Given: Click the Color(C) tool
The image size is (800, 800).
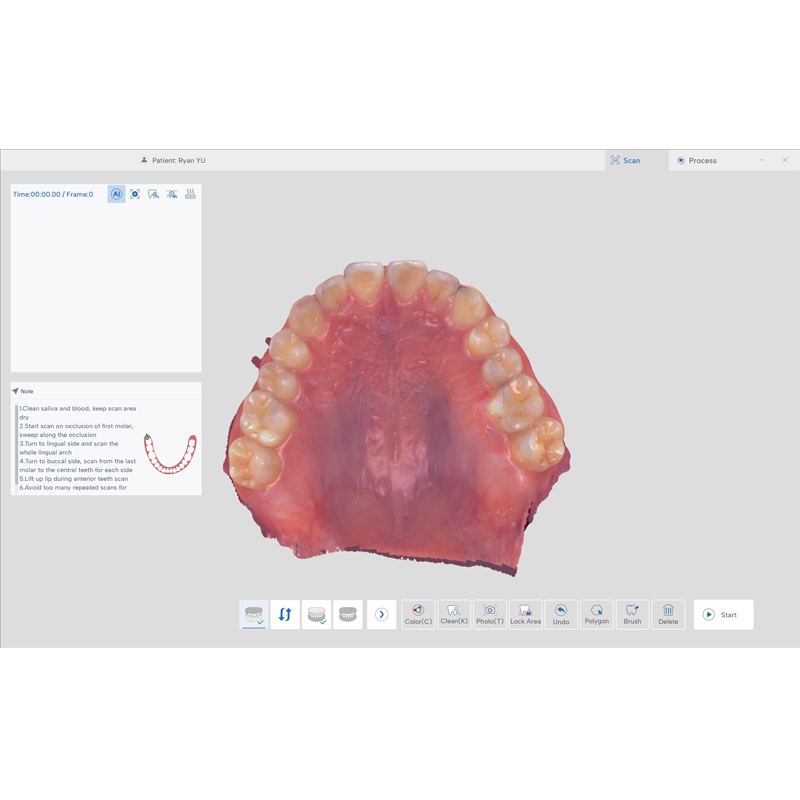Looking at the screenshot, I should coord(418,614).
